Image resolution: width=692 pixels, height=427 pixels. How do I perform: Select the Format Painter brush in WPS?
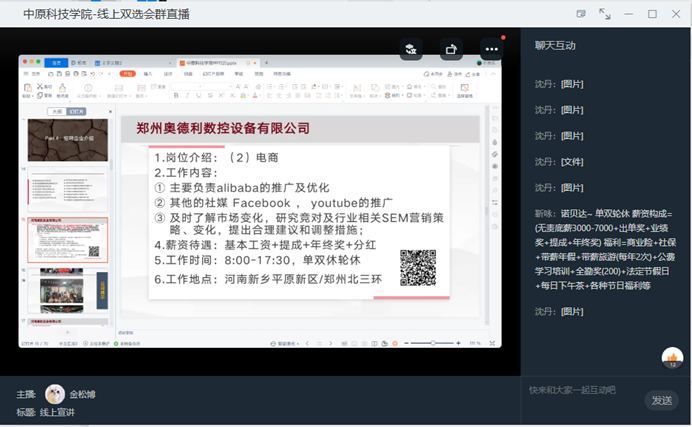63,87
